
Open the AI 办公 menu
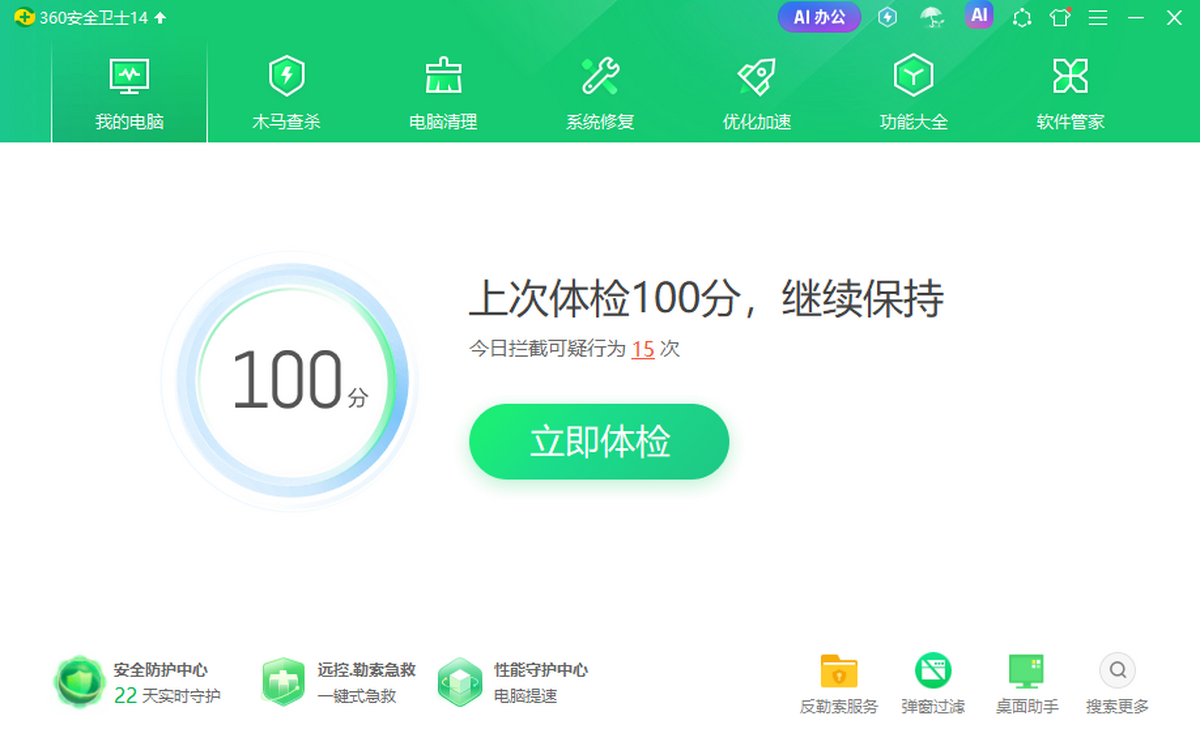(x=819, y=17)
